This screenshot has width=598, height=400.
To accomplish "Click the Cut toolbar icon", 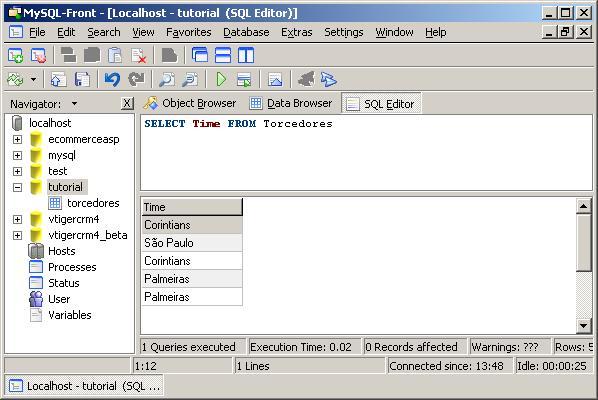I will (x=69, y=56).
